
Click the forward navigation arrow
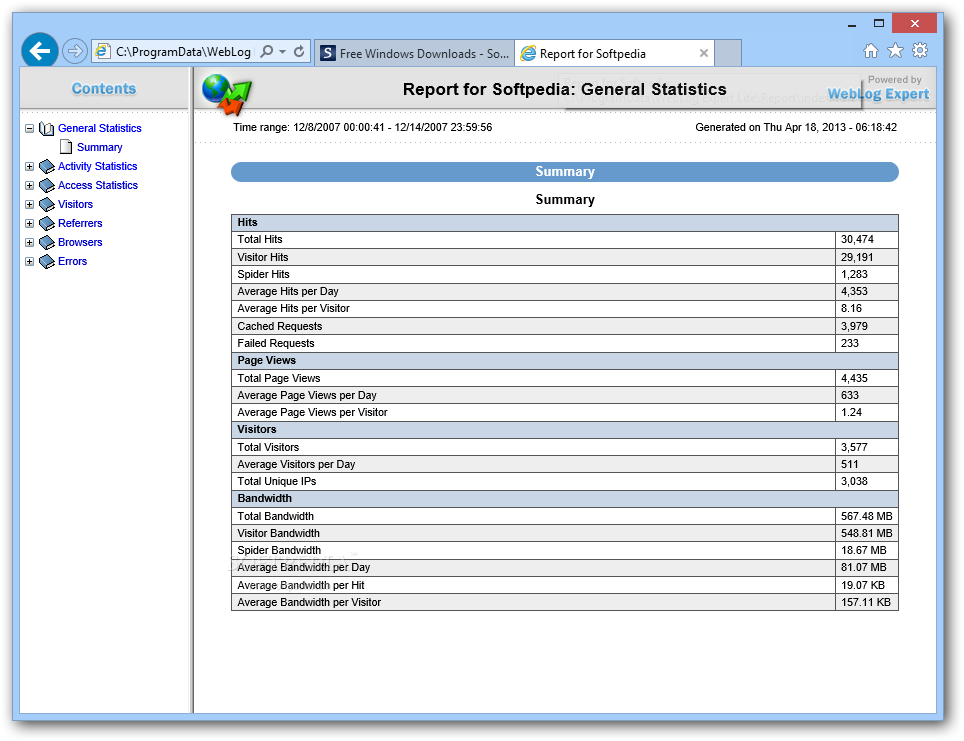75,51
